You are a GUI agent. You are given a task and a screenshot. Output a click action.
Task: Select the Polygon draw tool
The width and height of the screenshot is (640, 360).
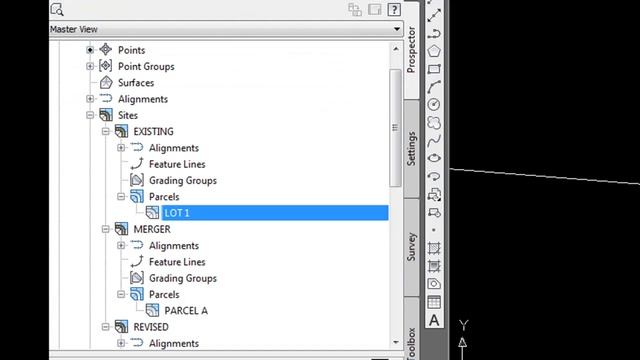(x=434, y=51)
